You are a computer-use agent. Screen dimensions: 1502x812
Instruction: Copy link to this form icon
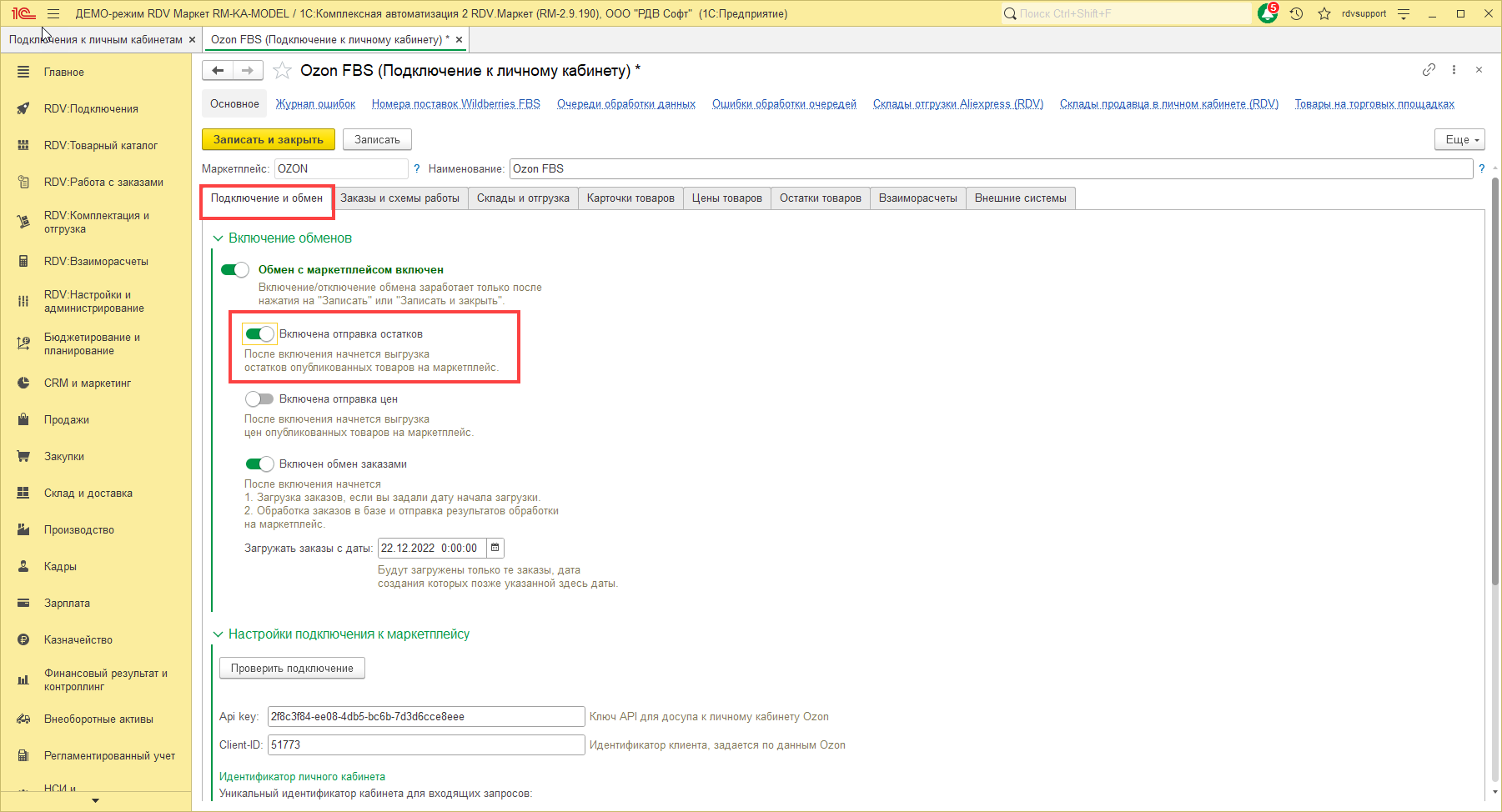tap(1429, 70)
